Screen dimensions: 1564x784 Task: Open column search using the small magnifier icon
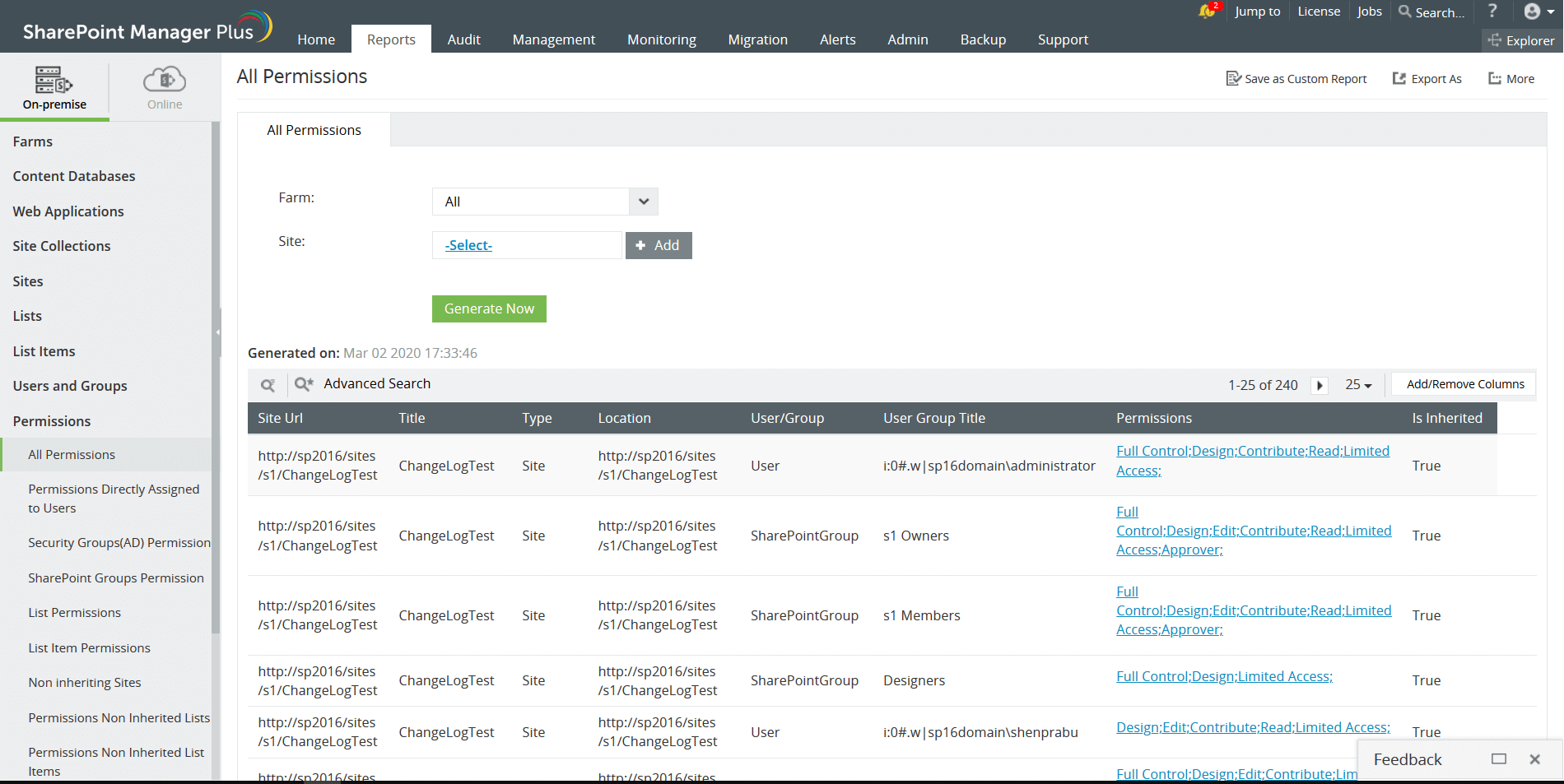[267, 383]
